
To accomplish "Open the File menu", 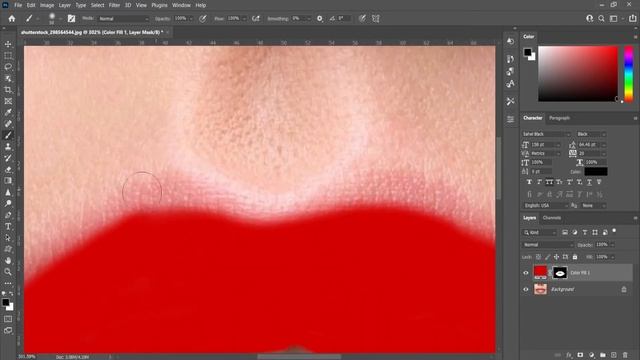I will 18,5.
